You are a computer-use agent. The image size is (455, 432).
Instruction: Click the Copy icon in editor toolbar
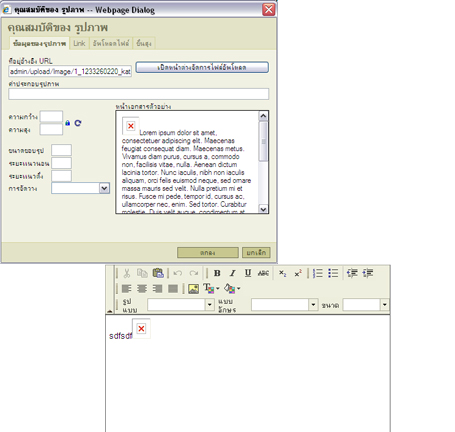point(142,273)
